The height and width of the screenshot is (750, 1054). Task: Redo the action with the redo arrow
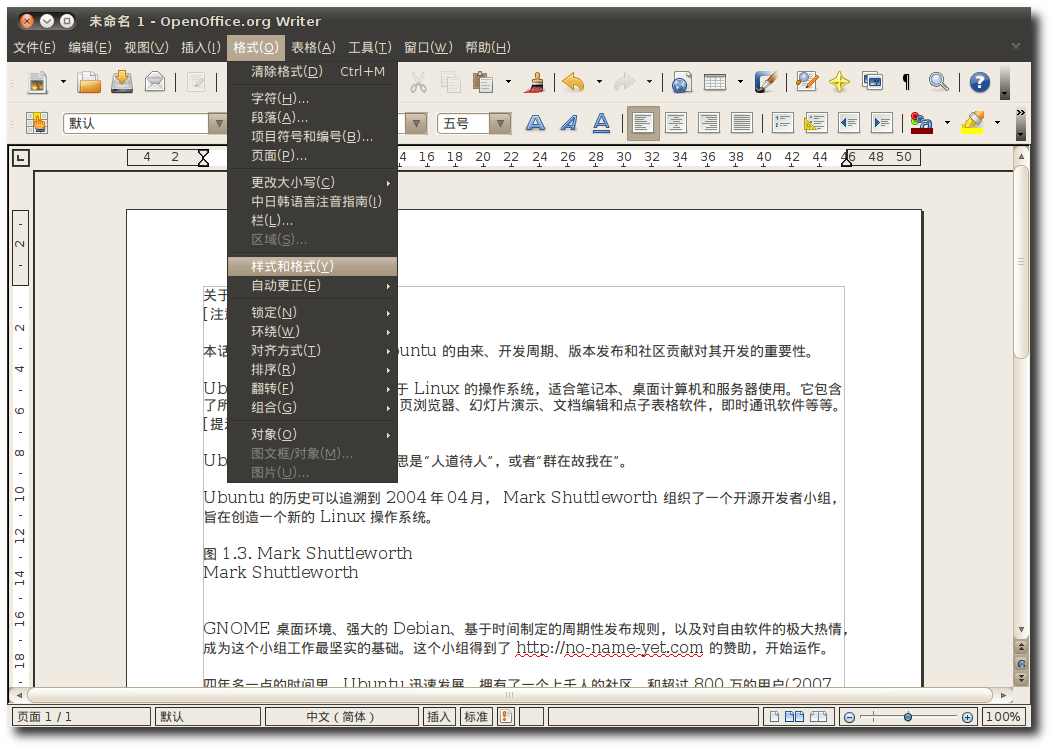[624, 82]
